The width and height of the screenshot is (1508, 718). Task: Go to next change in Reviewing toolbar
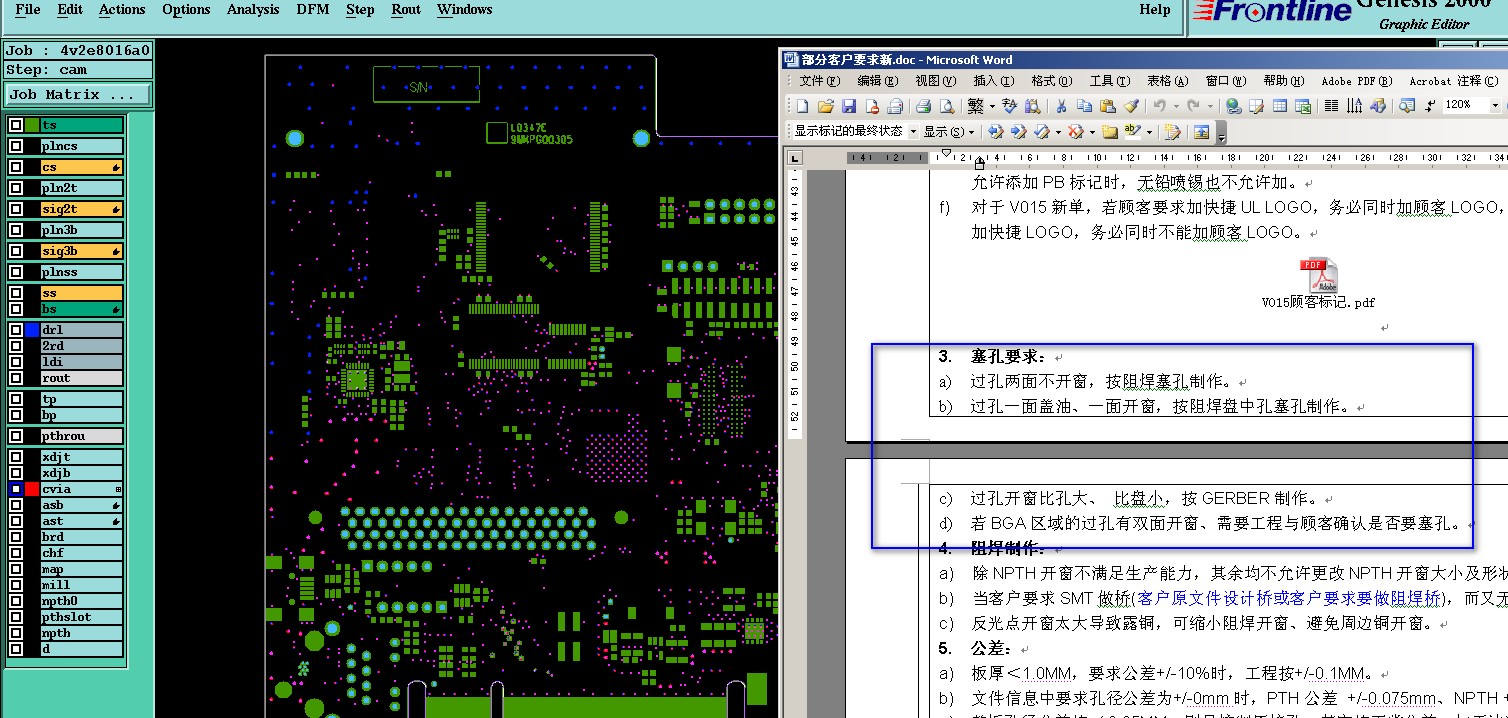(1019, 132)
